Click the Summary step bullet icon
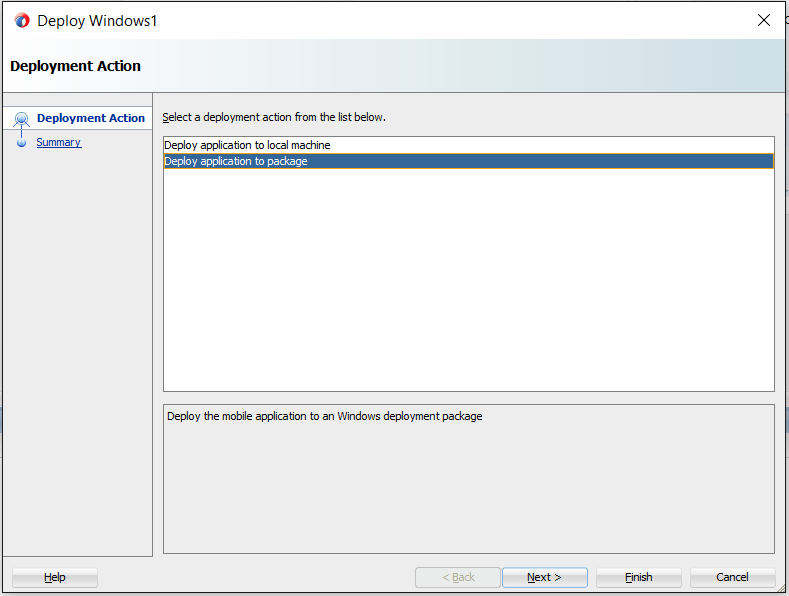789x596 pixels. pos(21,143)
